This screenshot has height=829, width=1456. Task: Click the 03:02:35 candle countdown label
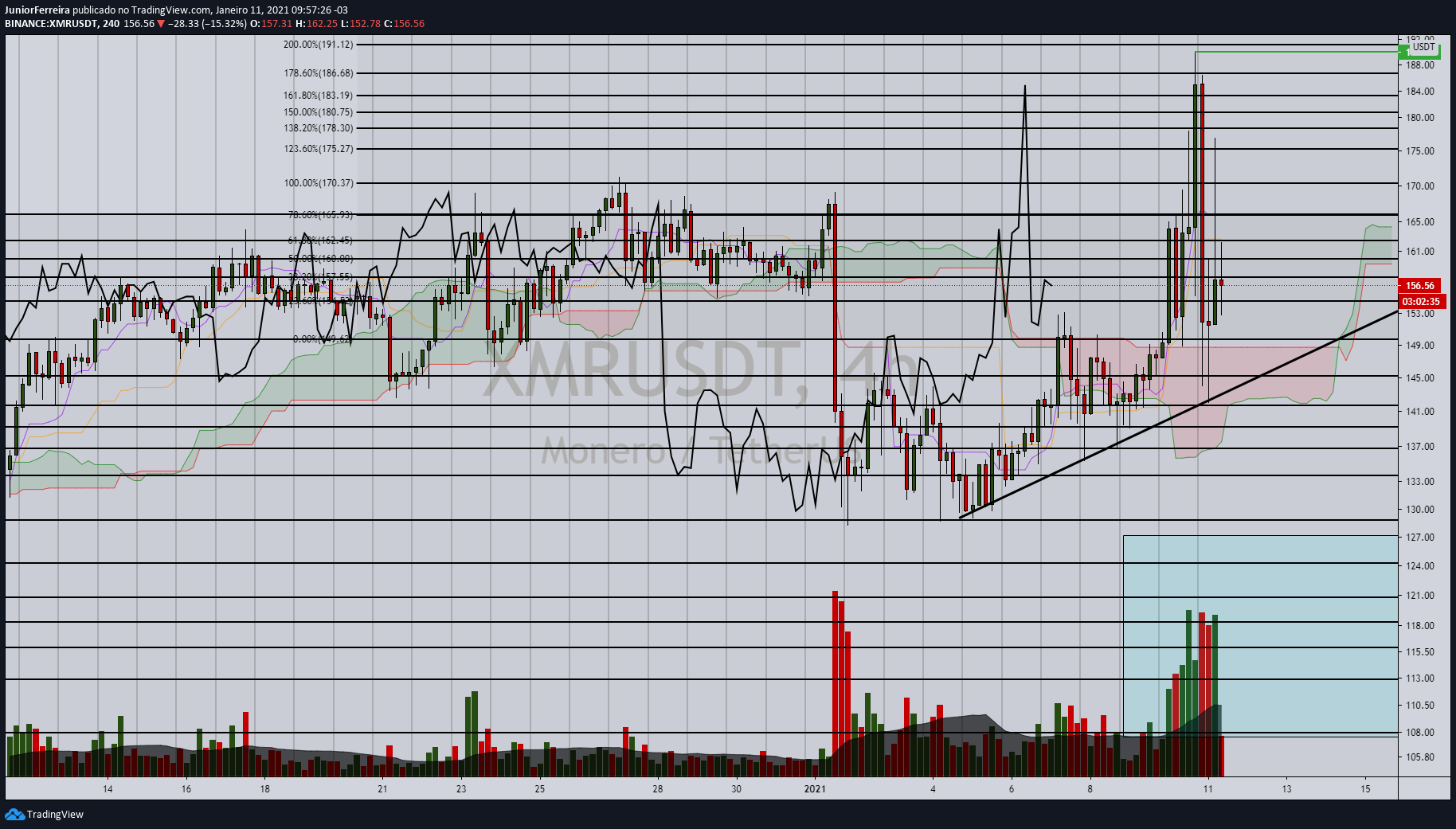(x=1423, y=302)
